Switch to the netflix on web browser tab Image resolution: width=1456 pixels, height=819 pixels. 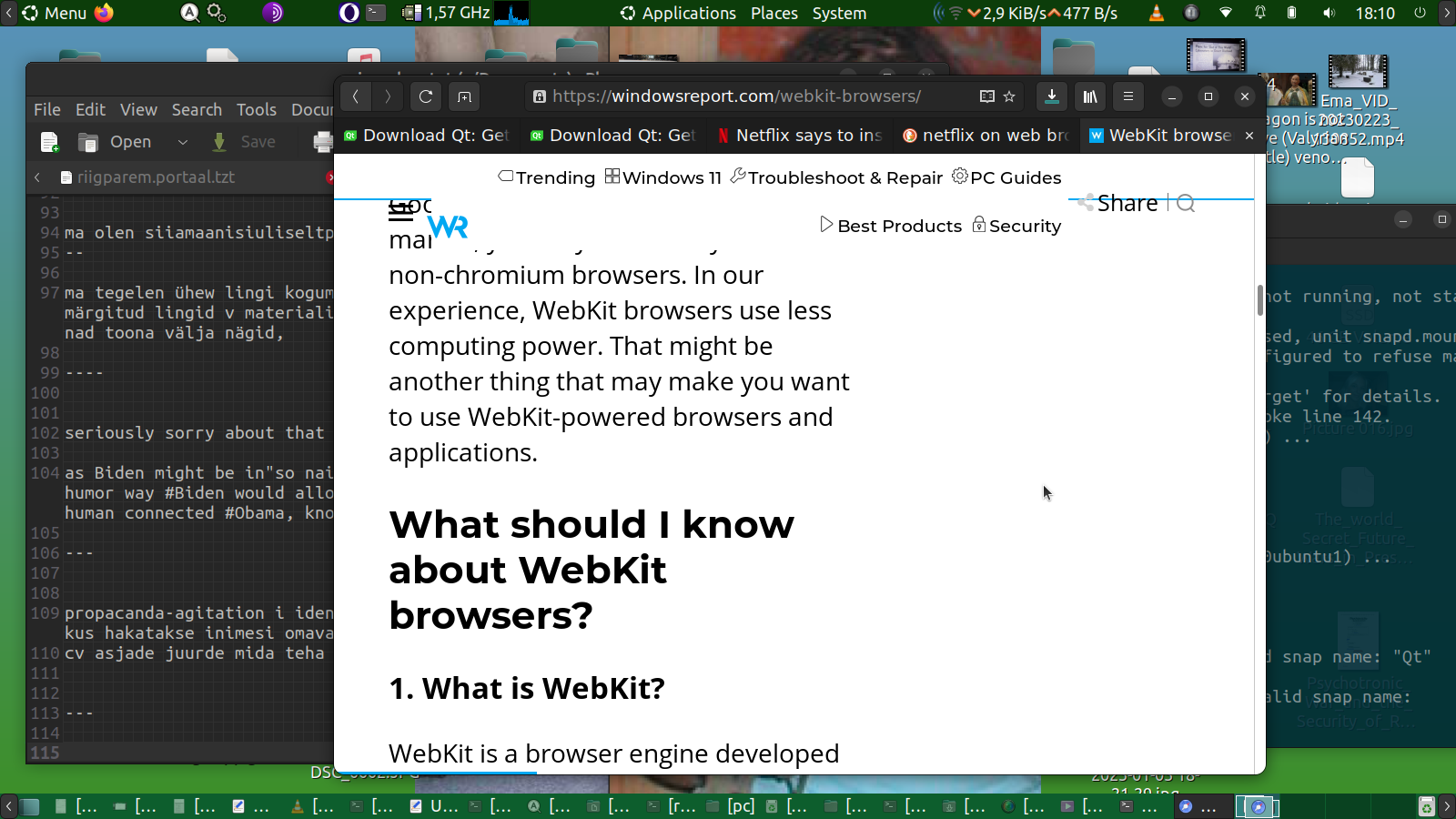pyautogui.click(x=986, y=136)
